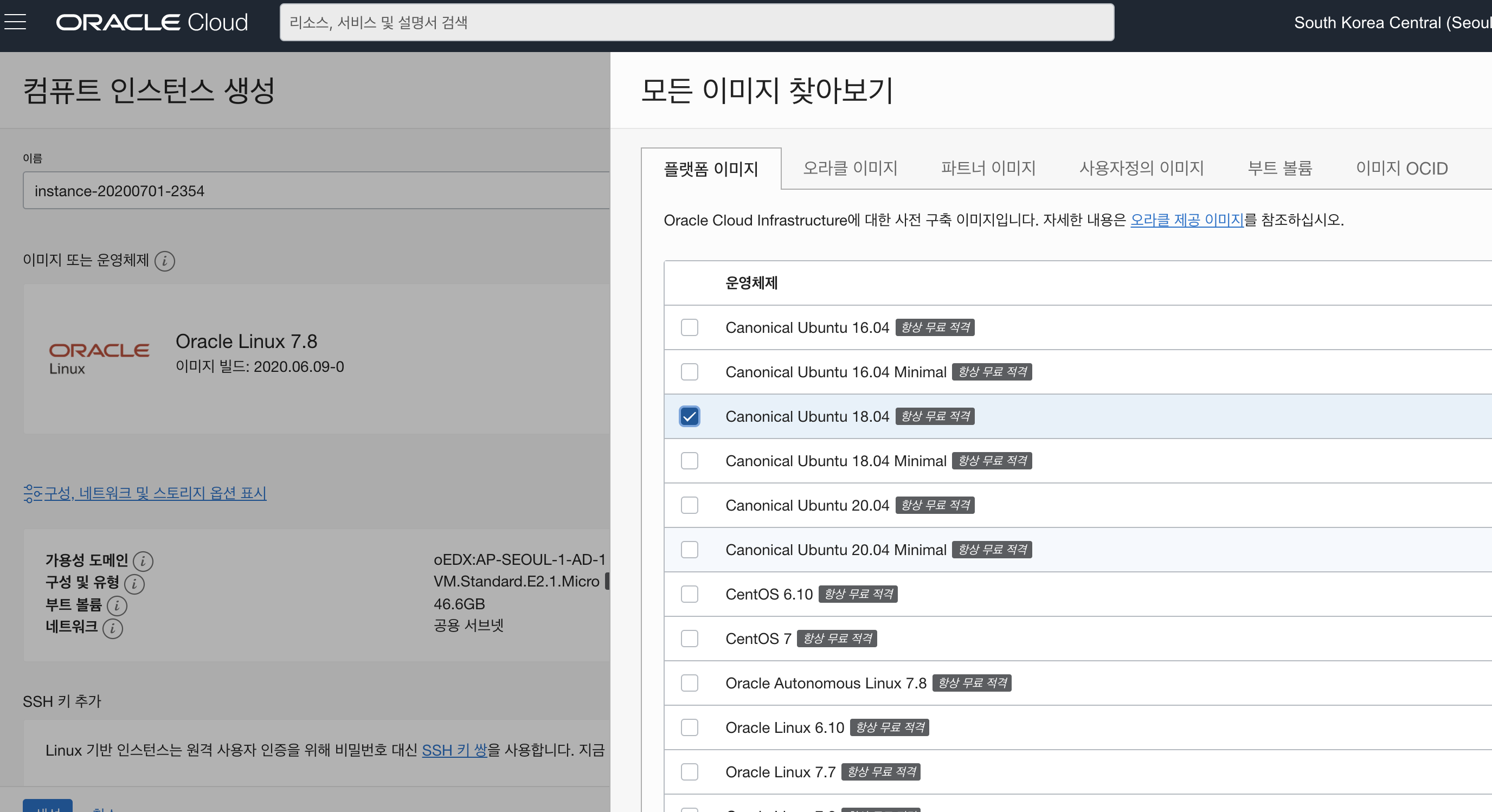1492x812 pixels.
Task: Click info icon next to 이미지 또는 운영체제
Action: [x=164, y=261]
